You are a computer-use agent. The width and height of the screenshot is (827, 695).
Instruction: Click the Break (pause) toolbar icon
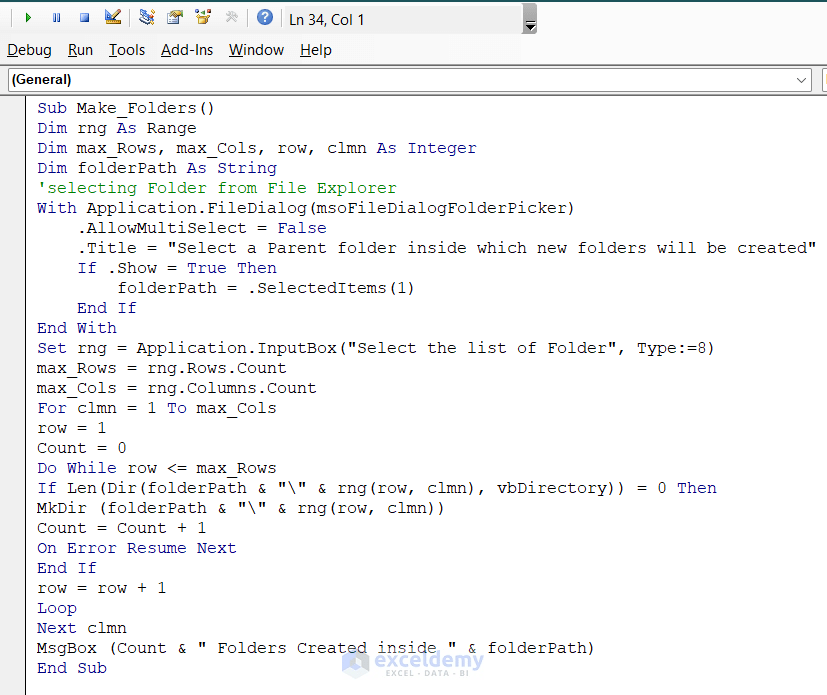tap(56, 18)
